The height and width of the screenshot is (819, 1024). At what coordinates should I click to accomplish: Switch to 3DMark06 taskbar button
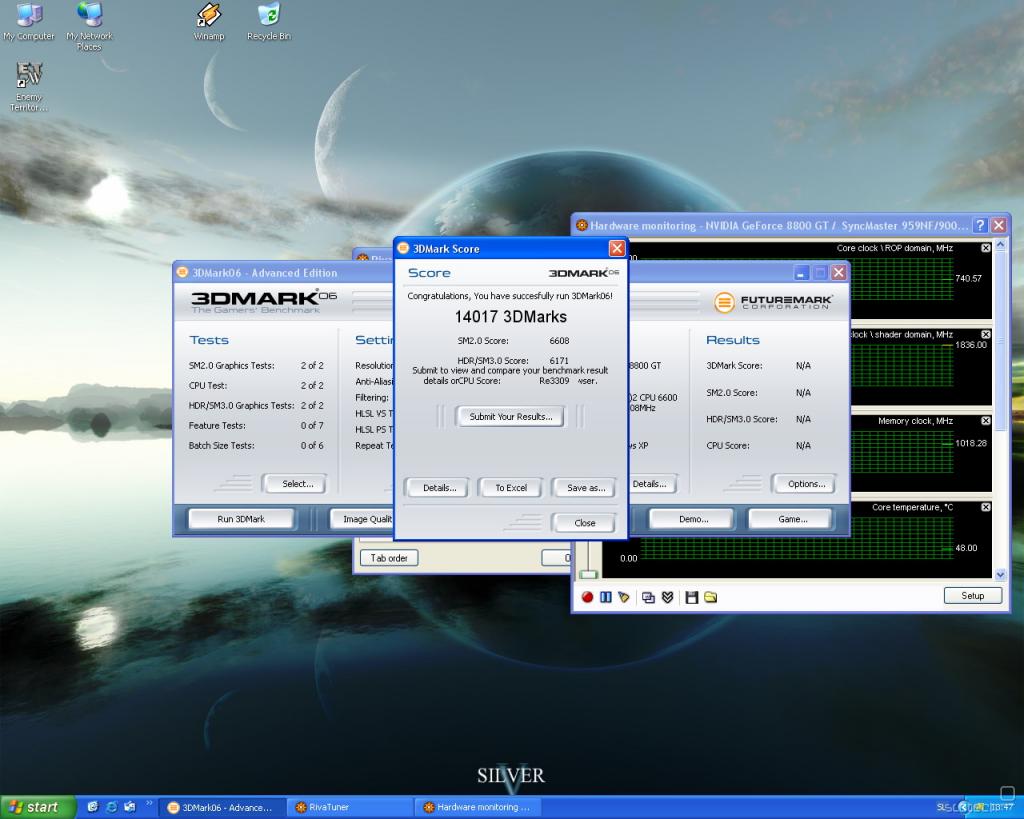[224, 808]
